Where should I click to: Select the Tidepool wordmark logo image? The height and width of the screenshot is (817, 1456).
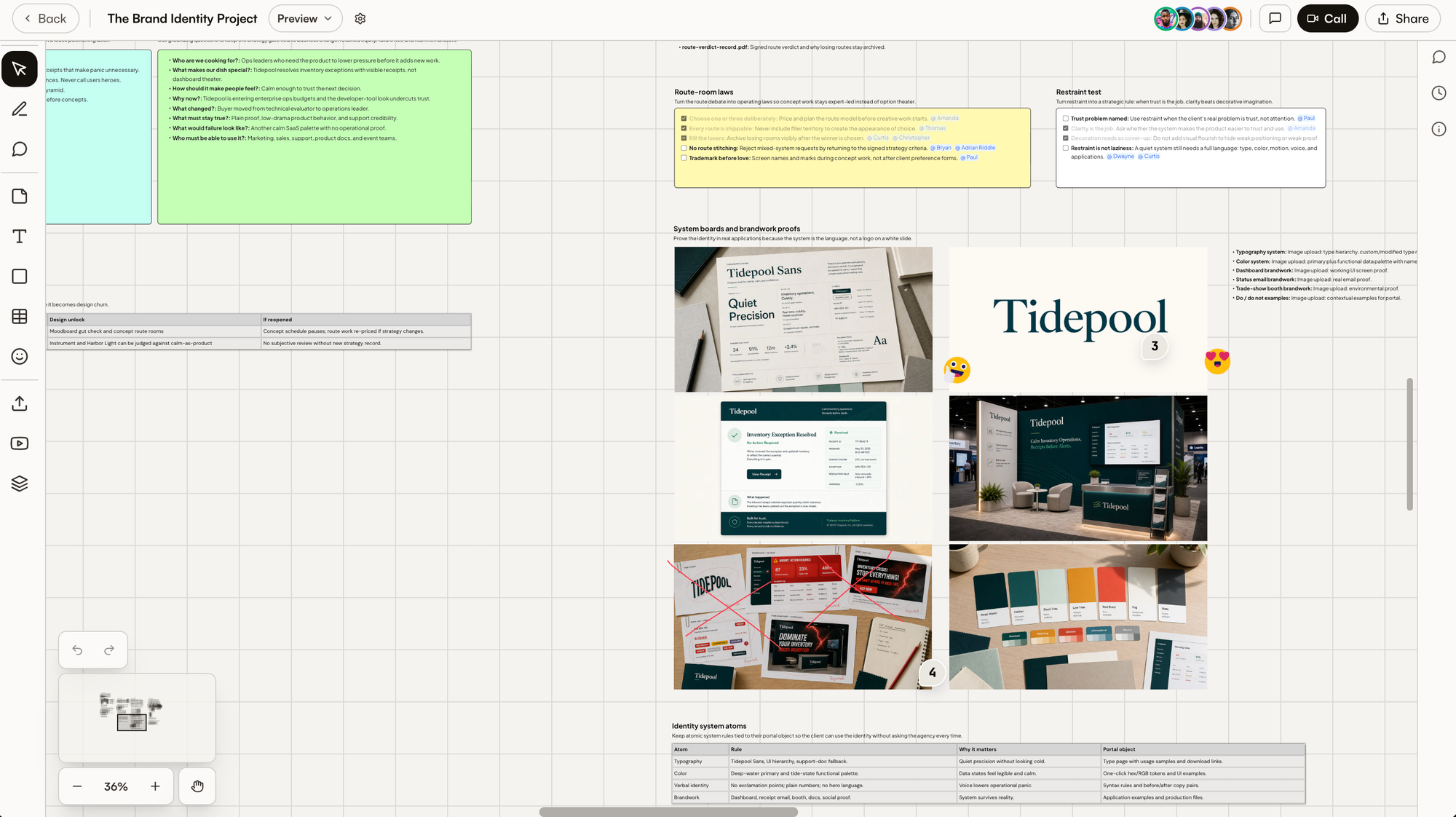pyautogui.click(x=1078, y=320)
